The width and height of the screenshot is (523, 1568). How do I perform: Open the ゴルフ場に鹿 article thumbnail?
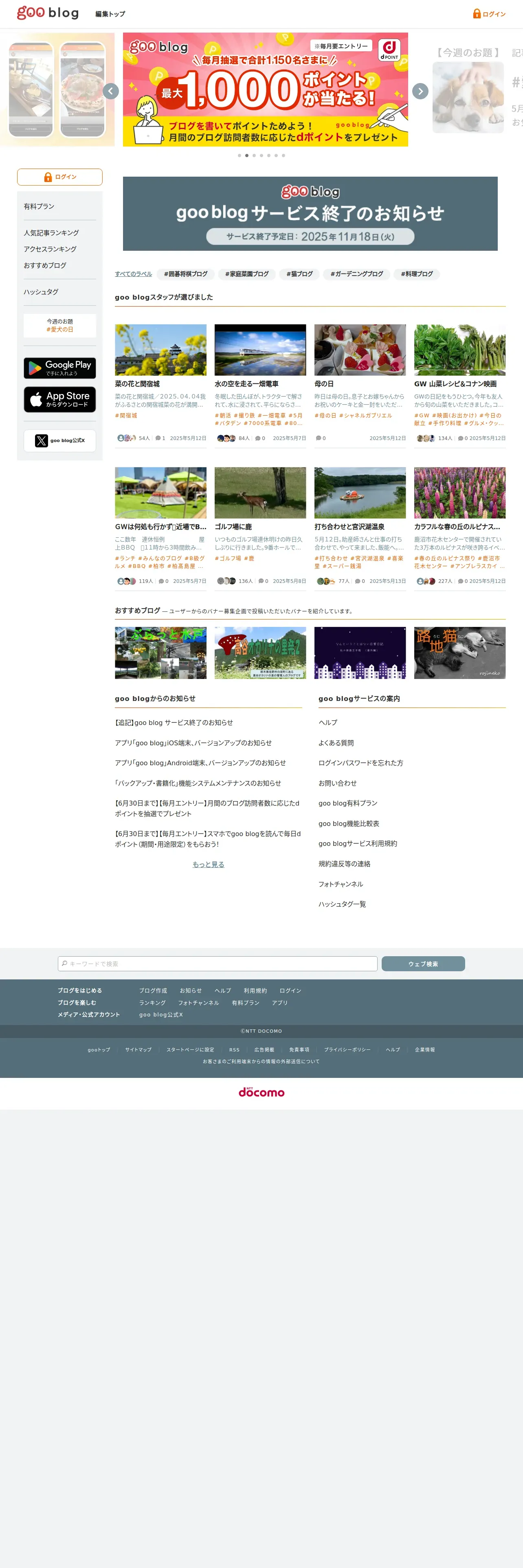pyautogui.click(x=260, y=493)
